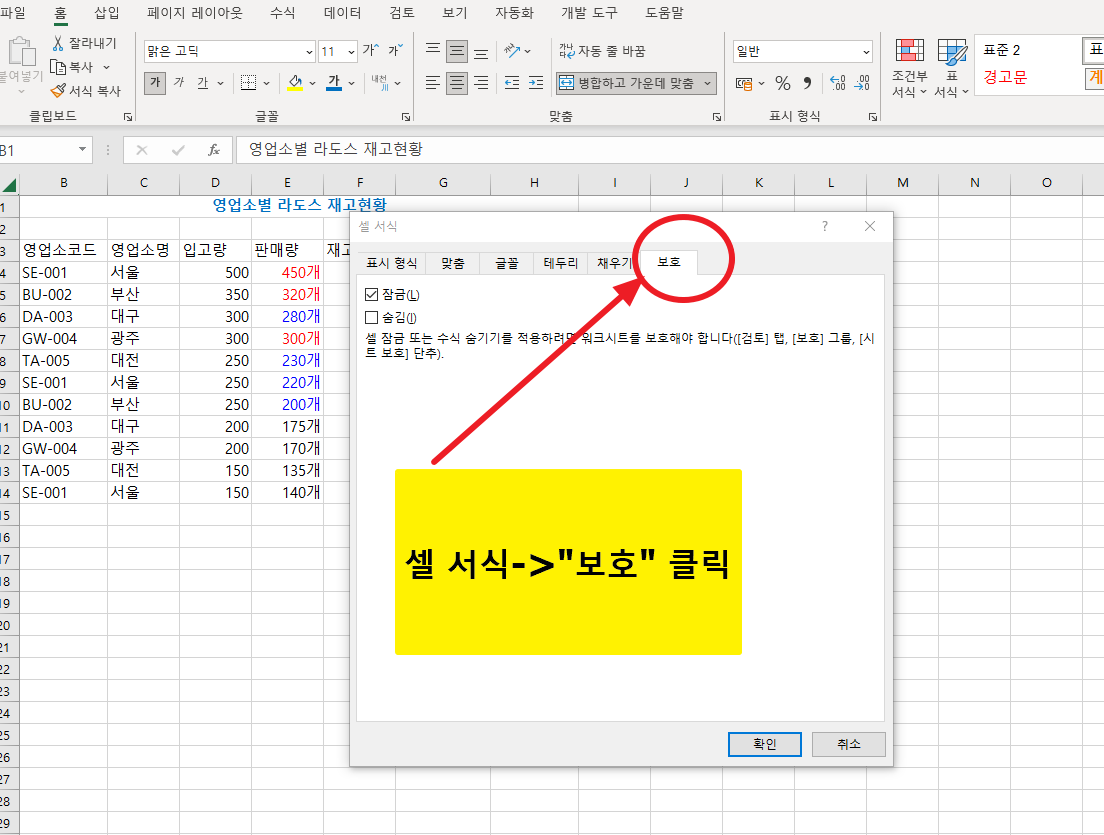Click the 확인 button
This screenshot has height=835, width=1104.
pos(764,744)
